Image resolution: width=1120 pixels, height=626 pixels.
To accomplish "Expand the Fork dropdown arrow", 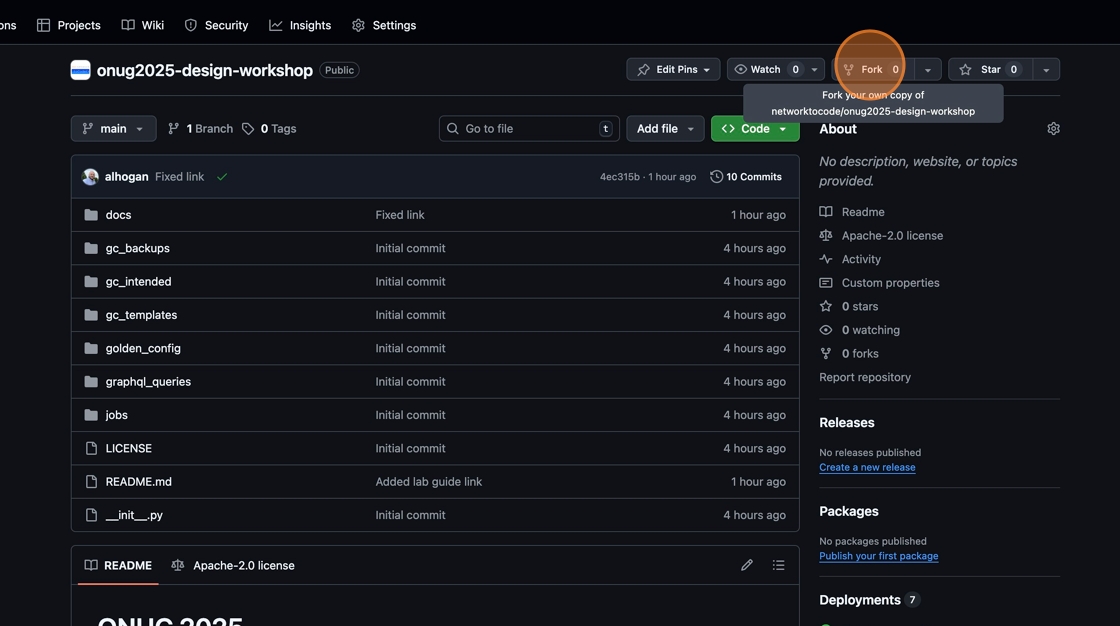I will click(x=927, y=69).
